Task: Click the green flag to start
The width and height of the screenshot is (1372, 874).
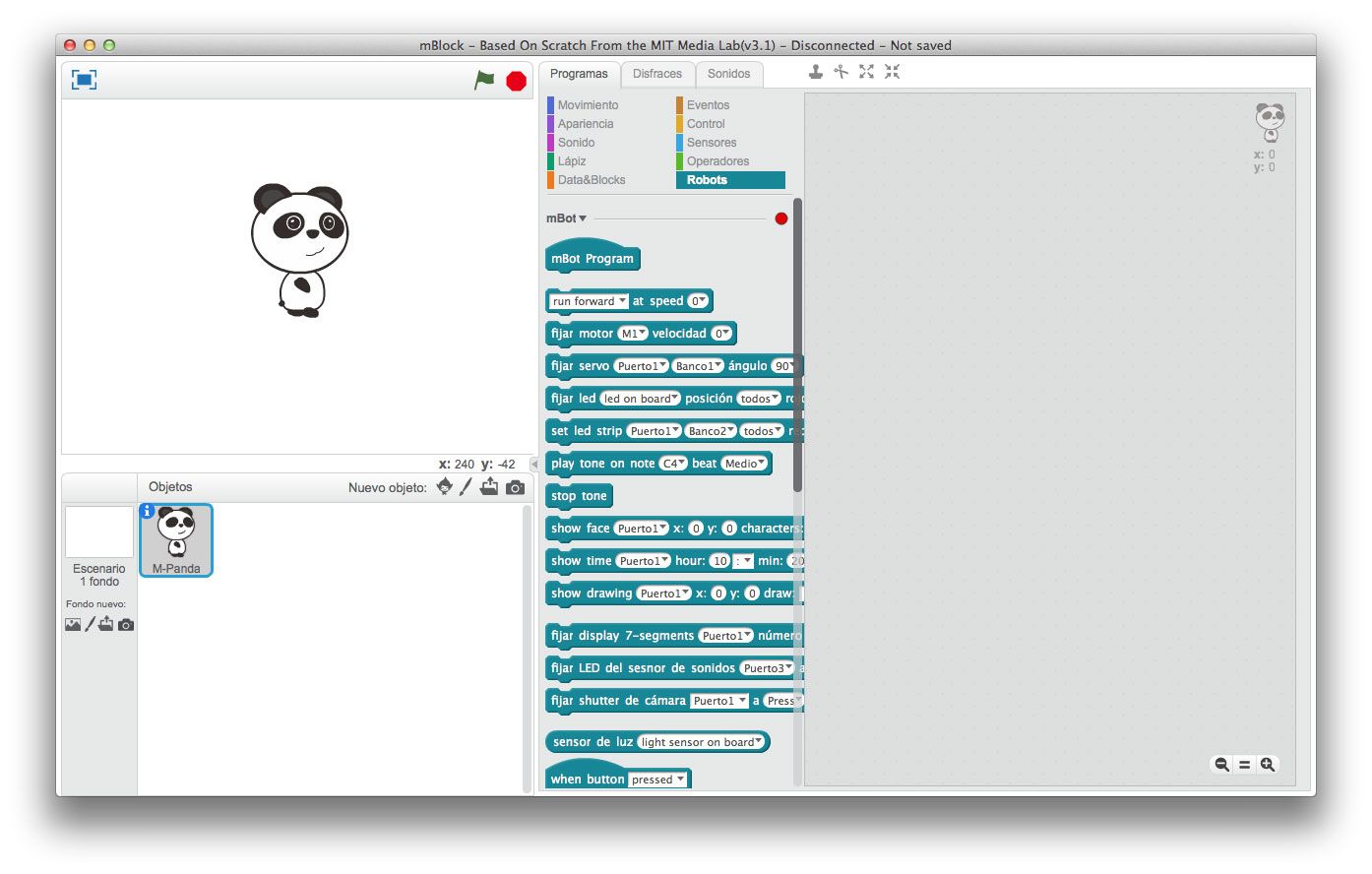Action: pos(484,80)
